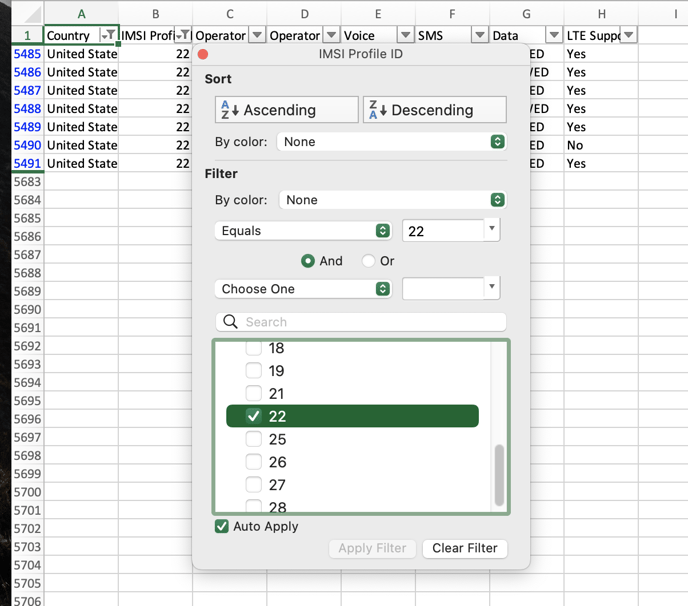Expand the Choose One condition dropdown
688x606 pixels.
pyautogui.click(x=303, y=289)
